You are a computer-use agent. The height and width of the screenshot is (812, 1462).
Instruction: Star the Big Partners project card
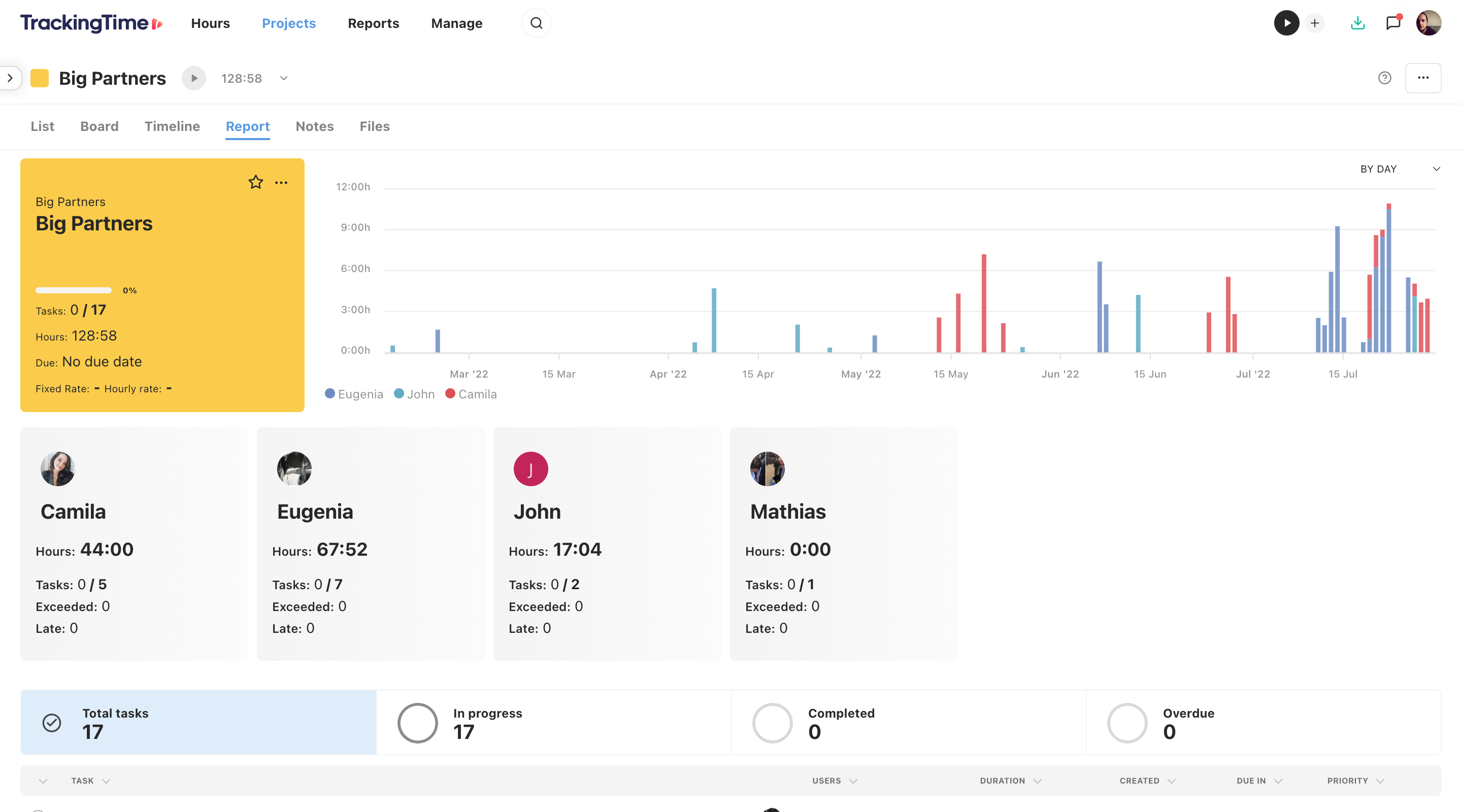[x=255, y=182]
